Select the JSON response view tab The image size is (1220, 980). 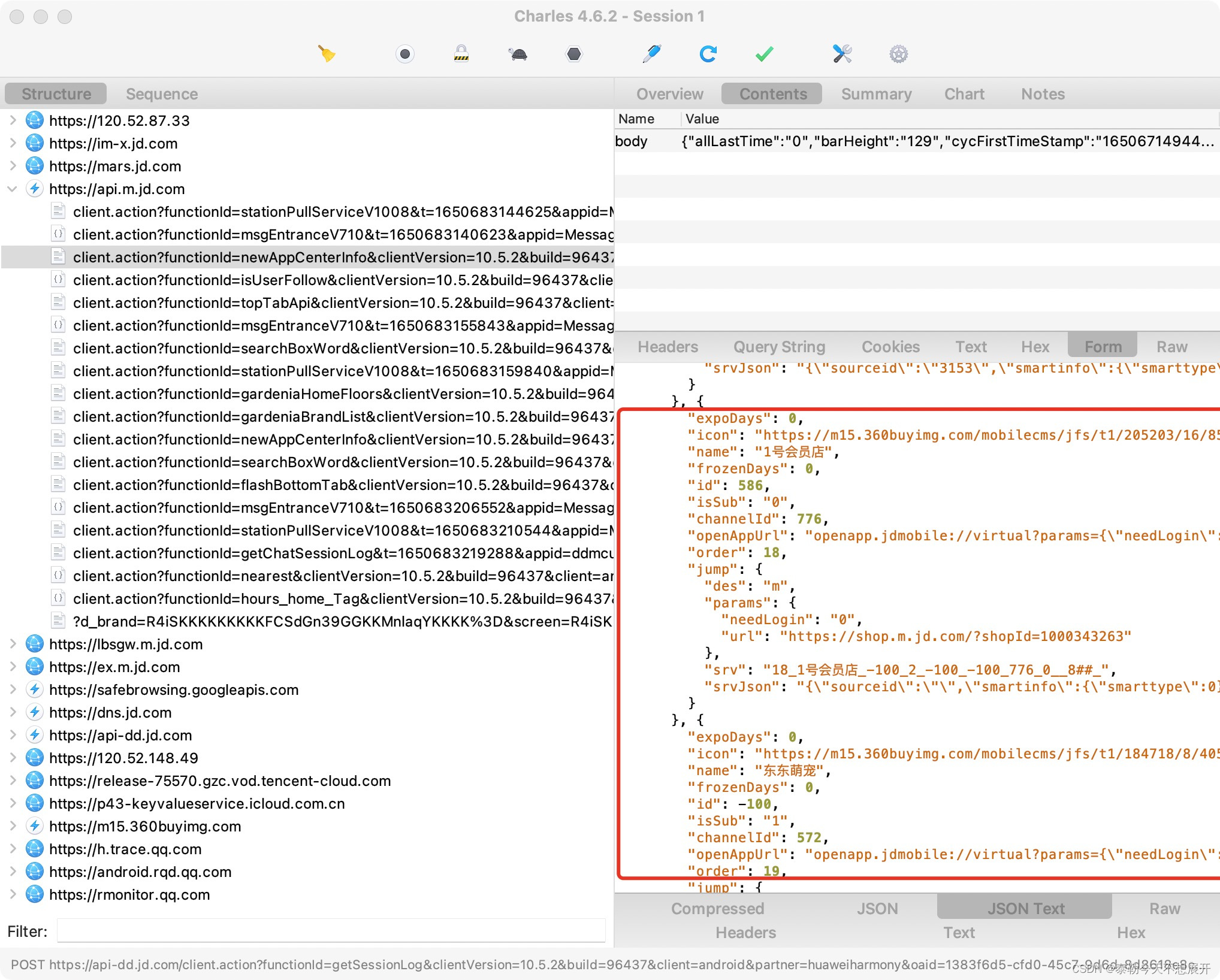[877, 909]
